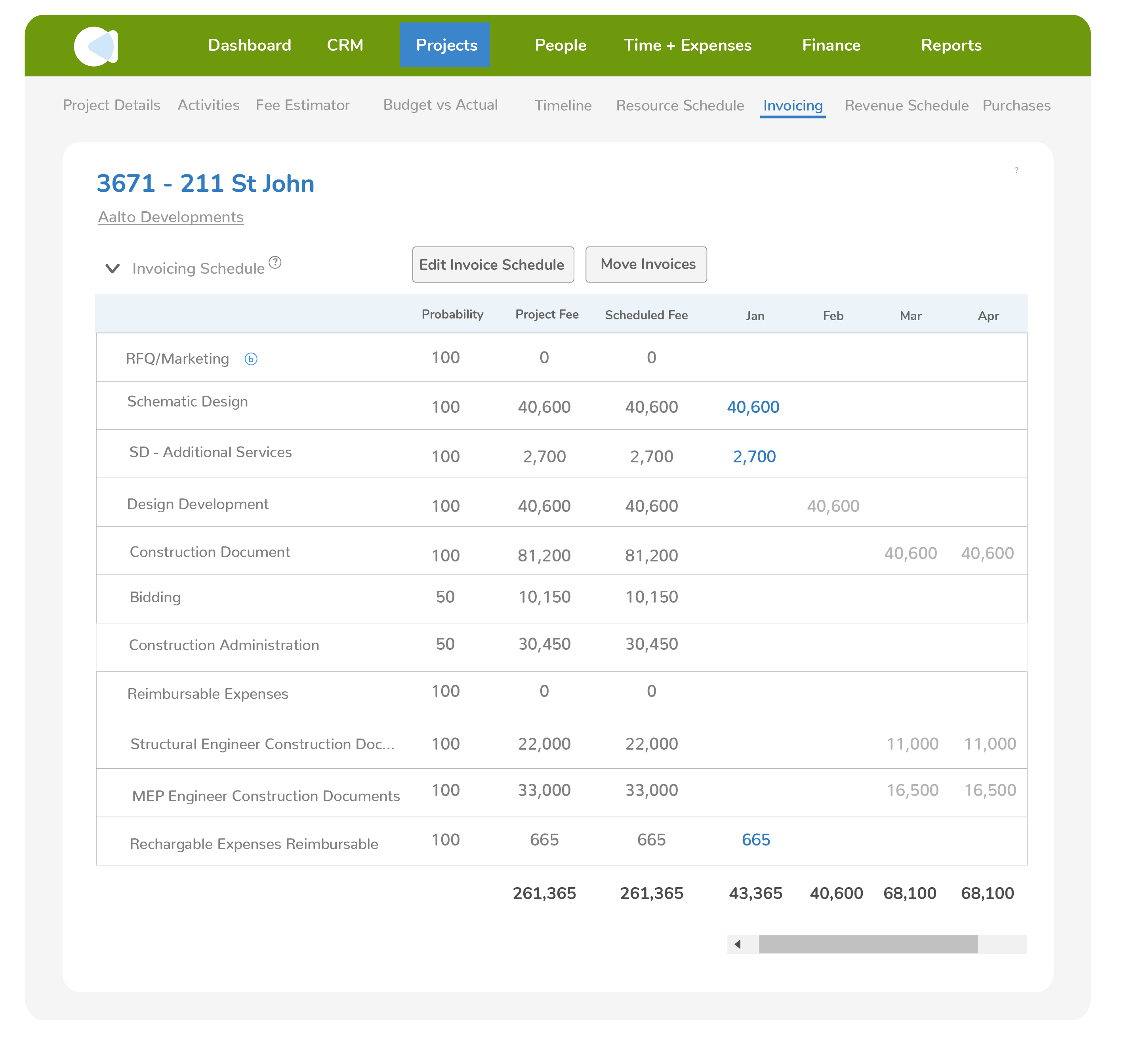Open January 40,600 Schematic Design invoice
Screen dimensions: 1148x1046
click(753, 407)
